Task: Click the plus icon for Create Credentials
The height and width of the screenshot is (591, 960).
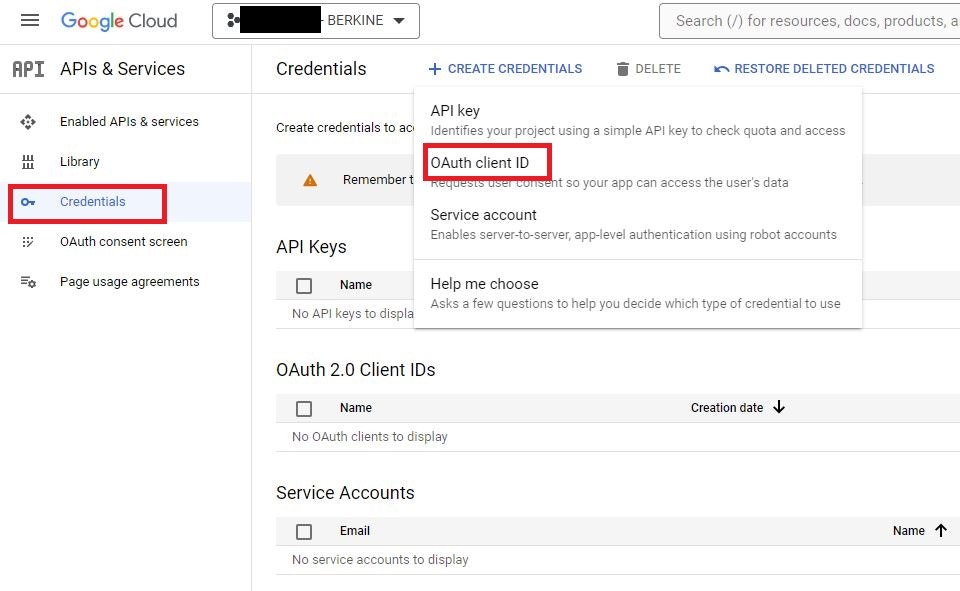Action: [x=435, y=69]
